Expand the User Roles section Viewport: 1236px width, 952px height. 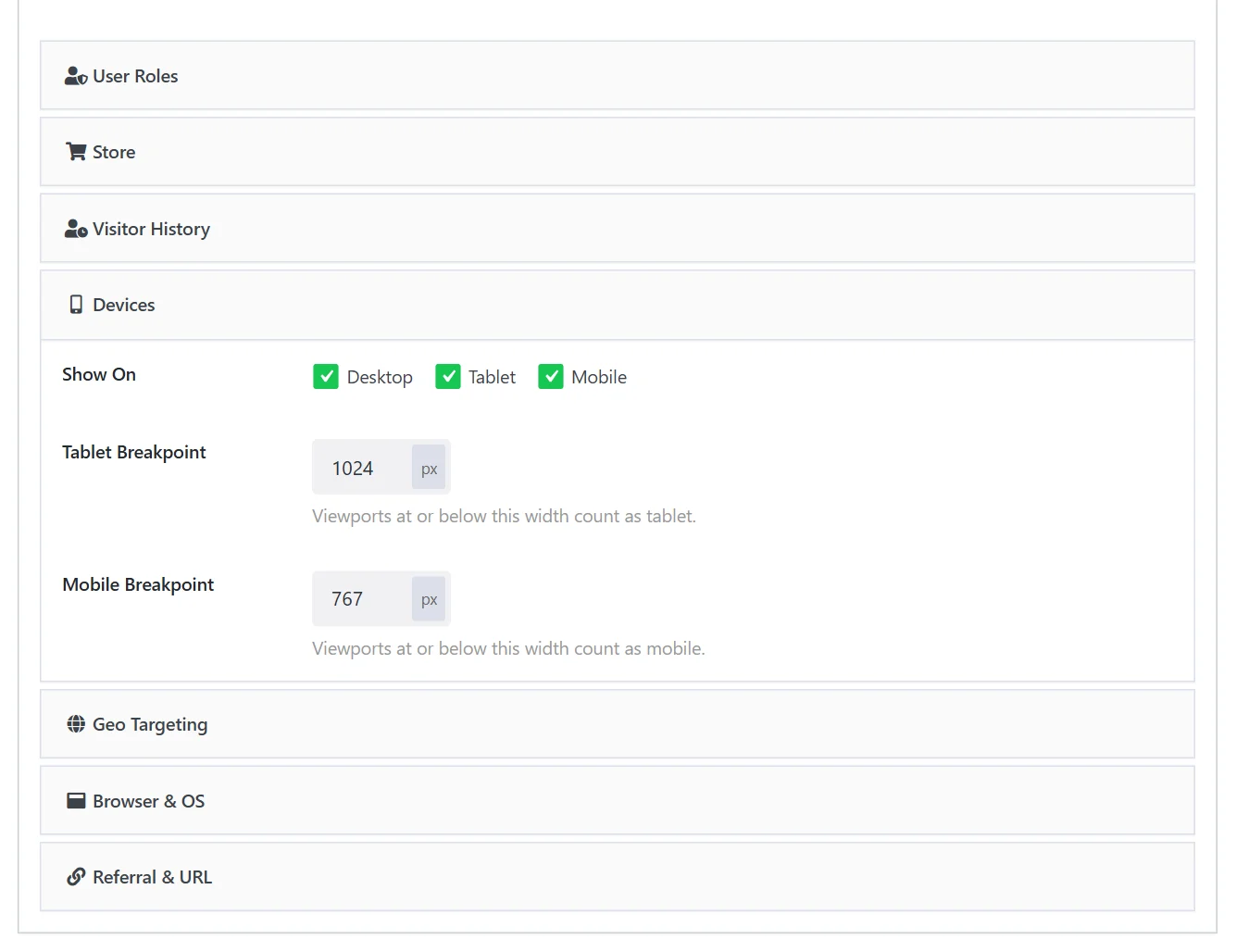[x=618, y=75]
